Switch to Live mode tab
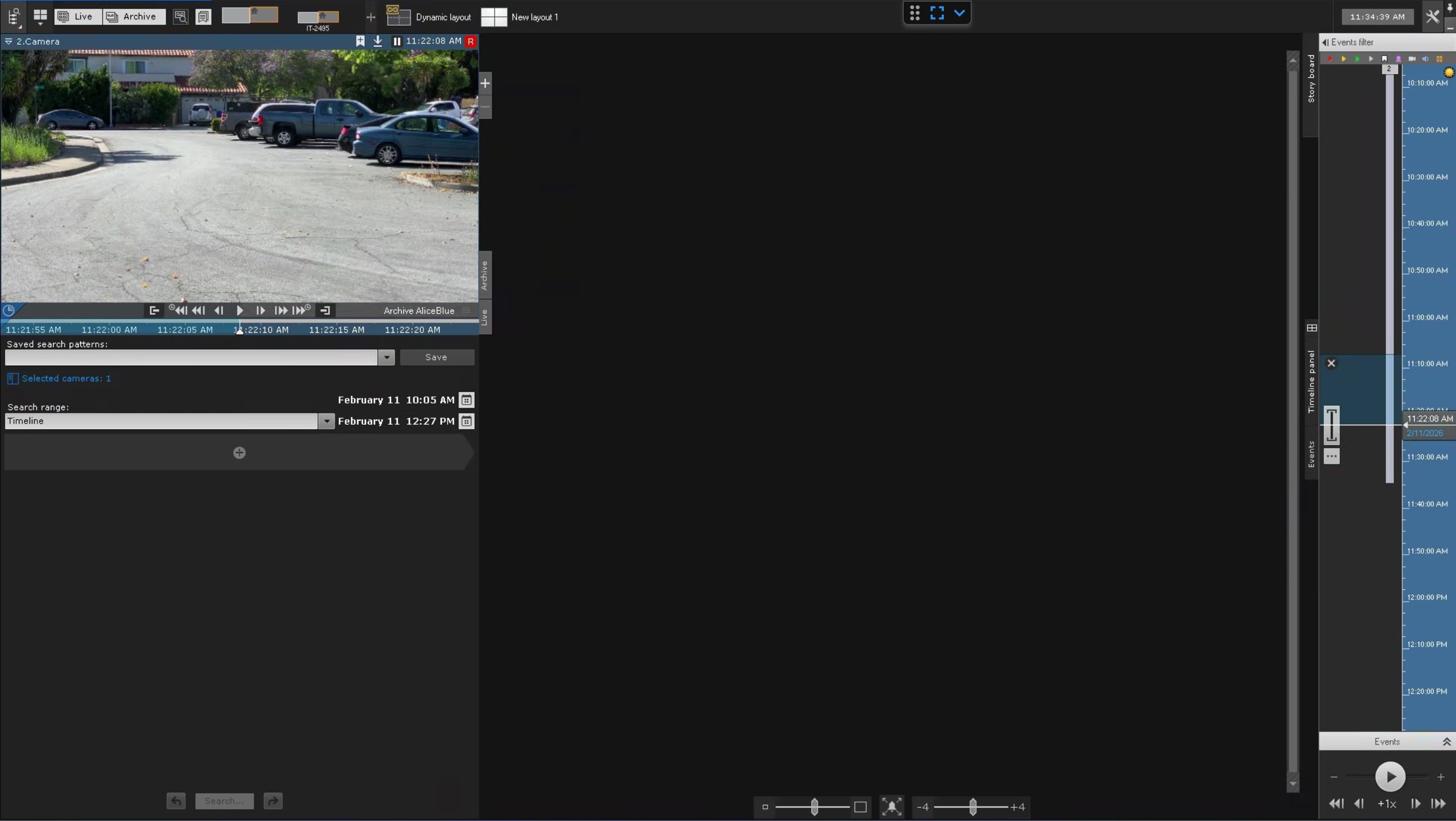Screen dimensions: 1456x821 (78, 16)
